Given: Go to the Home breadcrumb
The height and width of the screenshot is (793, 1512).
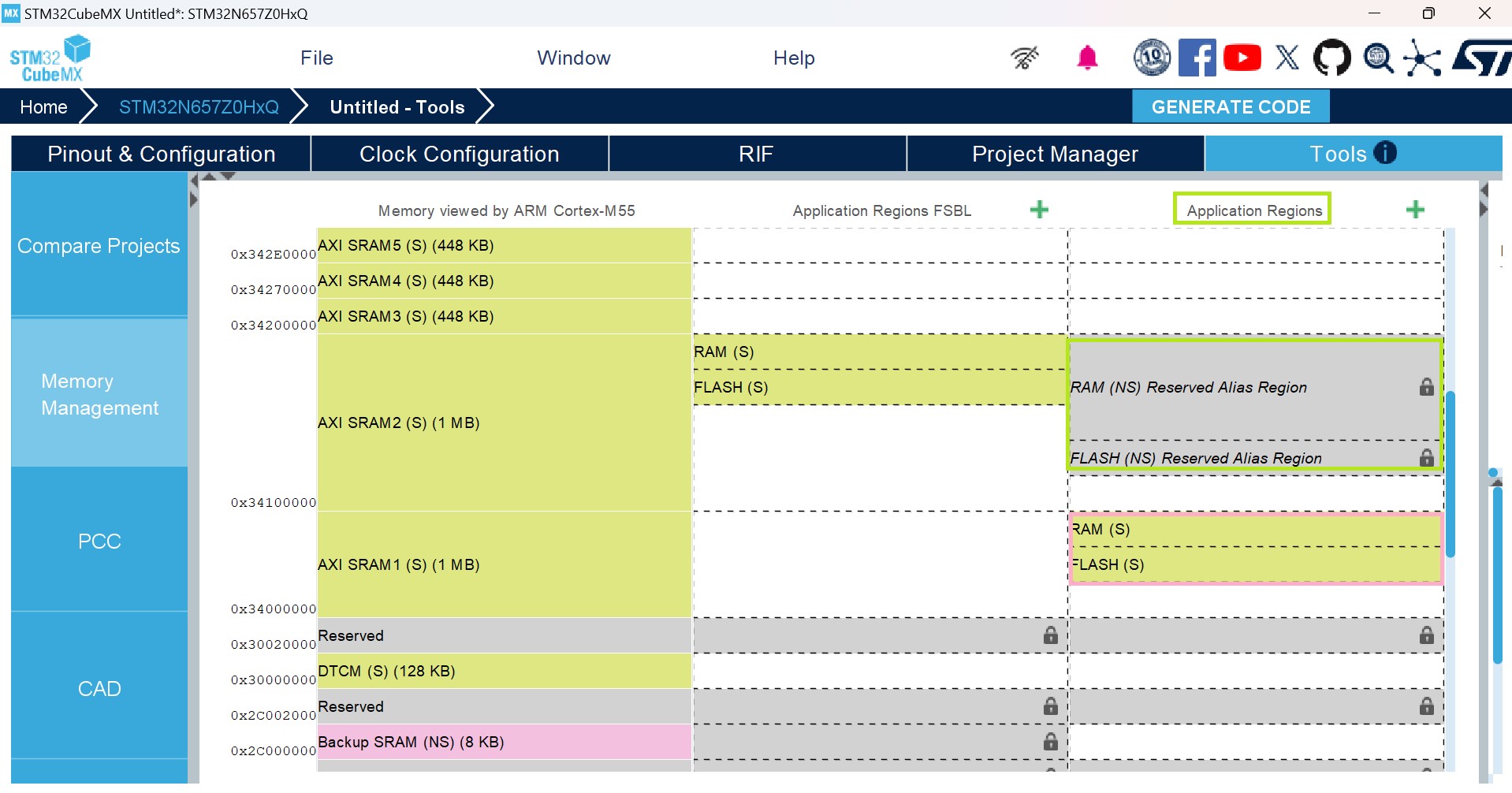Looking at the screenshot, I should pyautogui.click(x=43, y=106).
